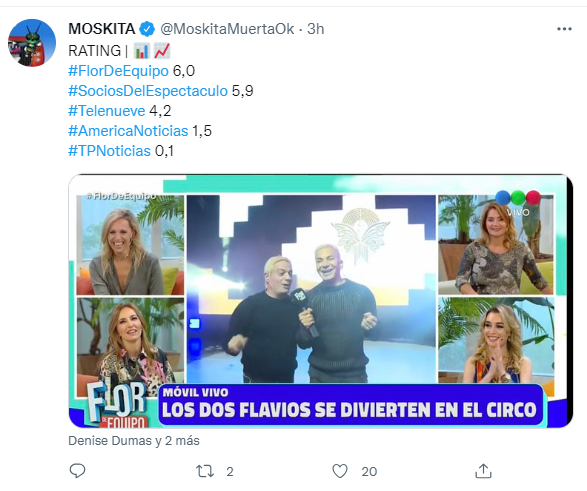Screen dimensions: 587x491
Task: Open the #Telenueve hashtag link
Action: (x=107, y=111)
